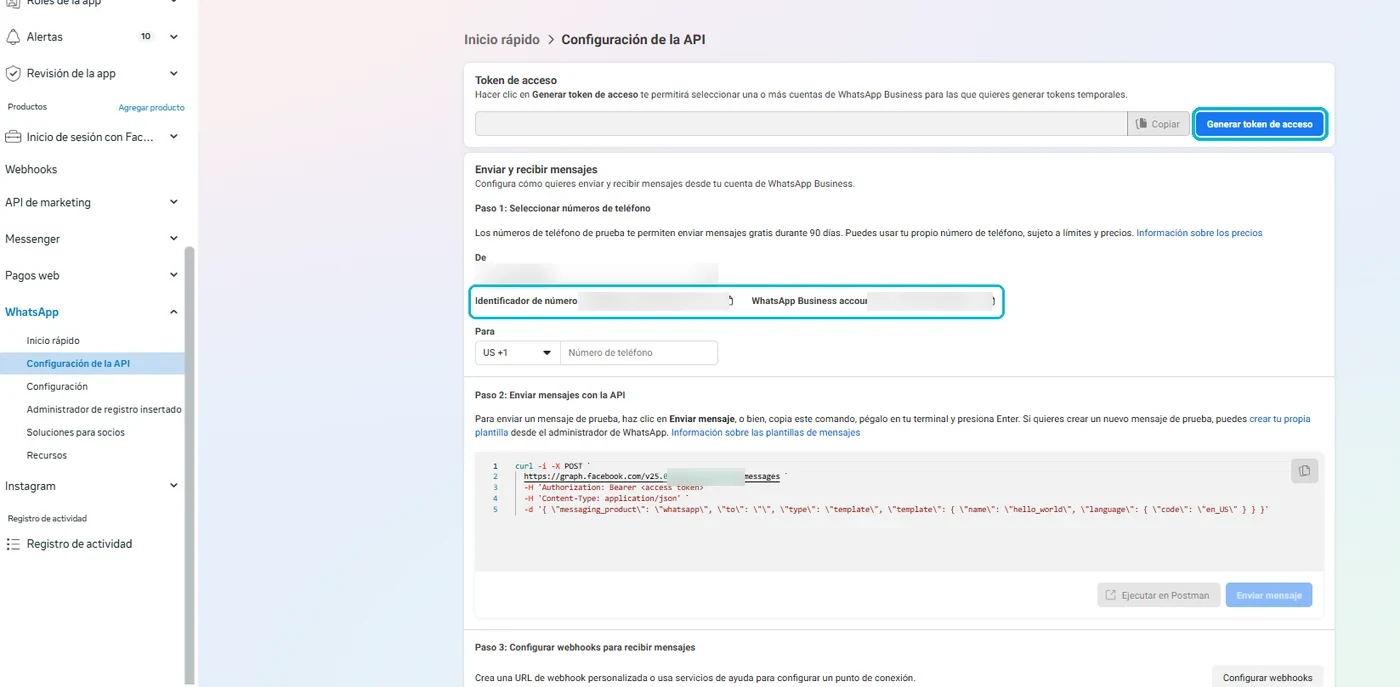Screen dimensions: 1400x687
Task: Open Soluciones para socios
Action: (x=76, y=433)
